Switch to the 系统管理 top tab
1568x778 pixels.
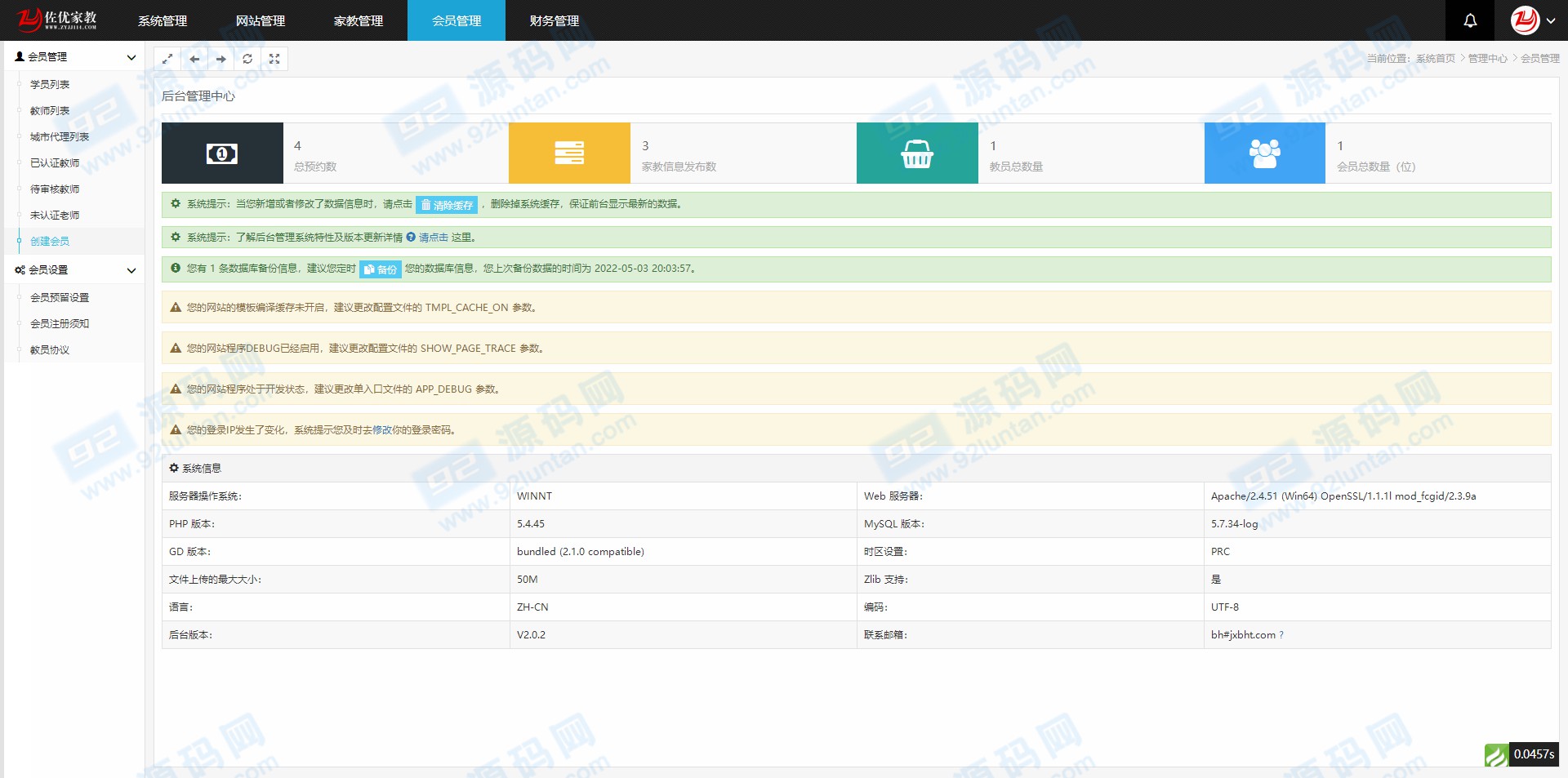point(163,20)
